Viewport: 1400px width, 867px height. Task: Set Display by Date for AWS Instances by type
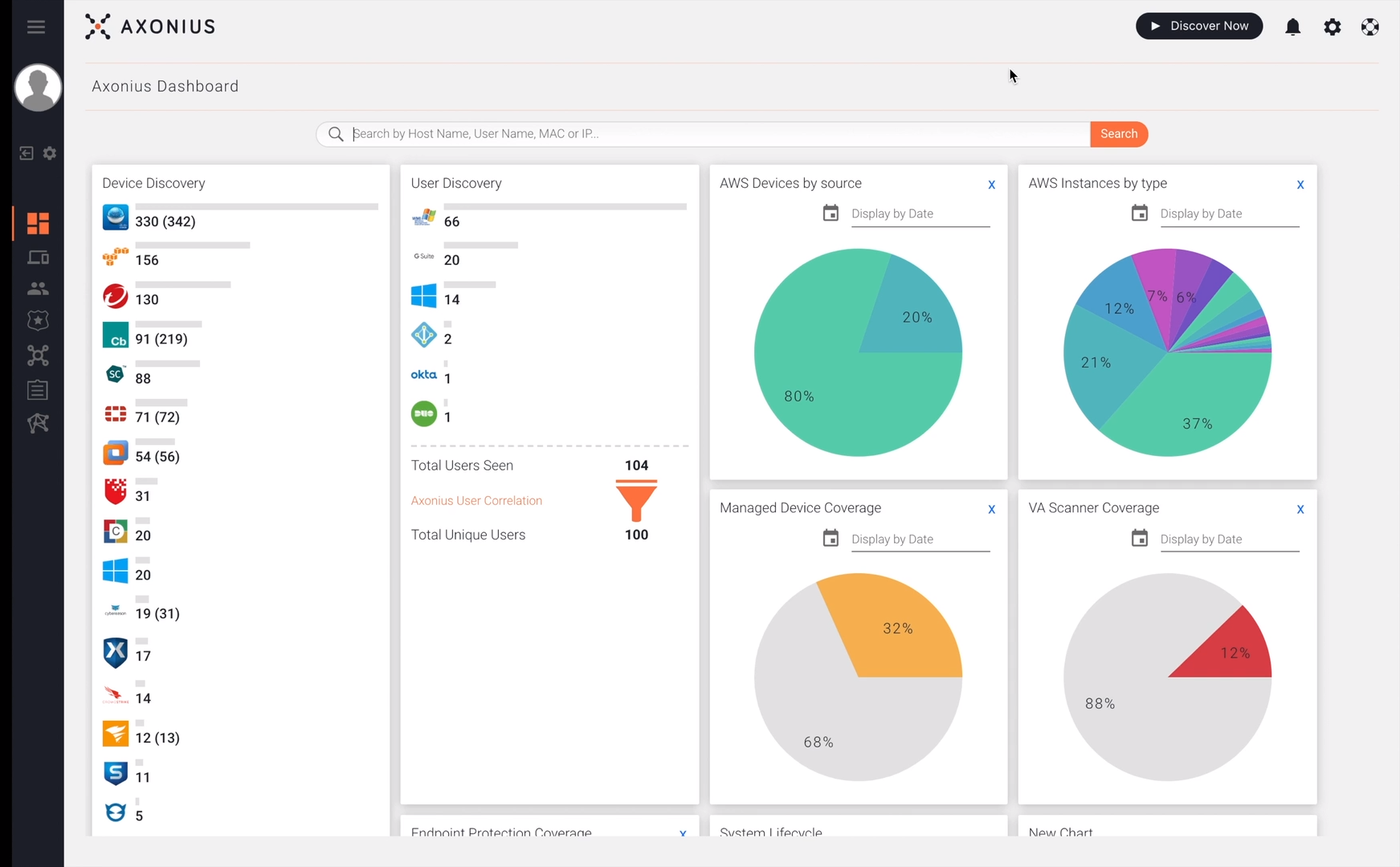pyautogui.click(x=1230, y=214)
